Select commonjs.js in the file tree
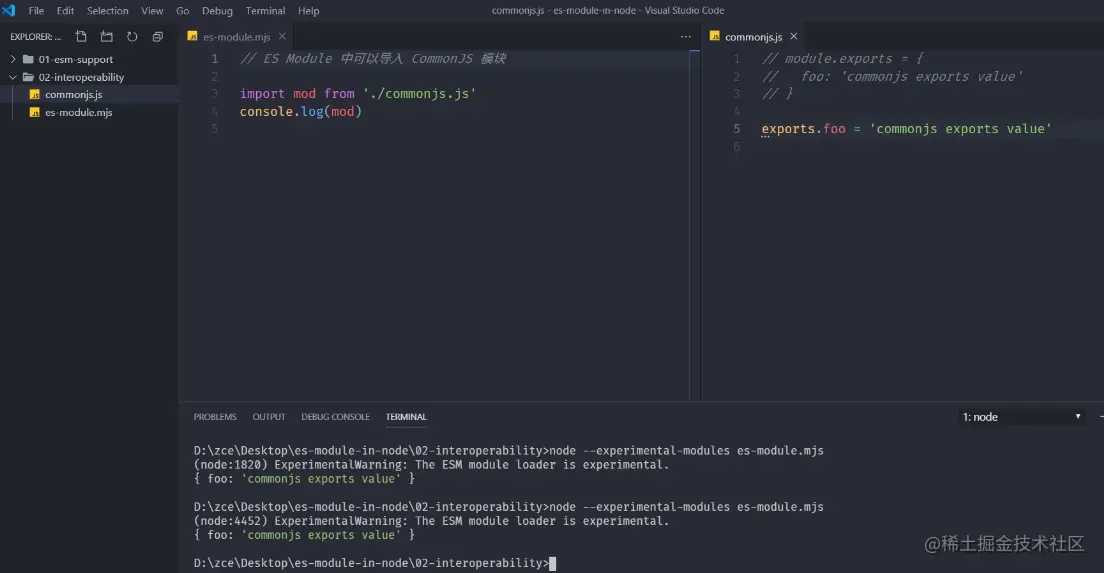The height and width of the screenshot is (573, 1104). pos(73,94)
